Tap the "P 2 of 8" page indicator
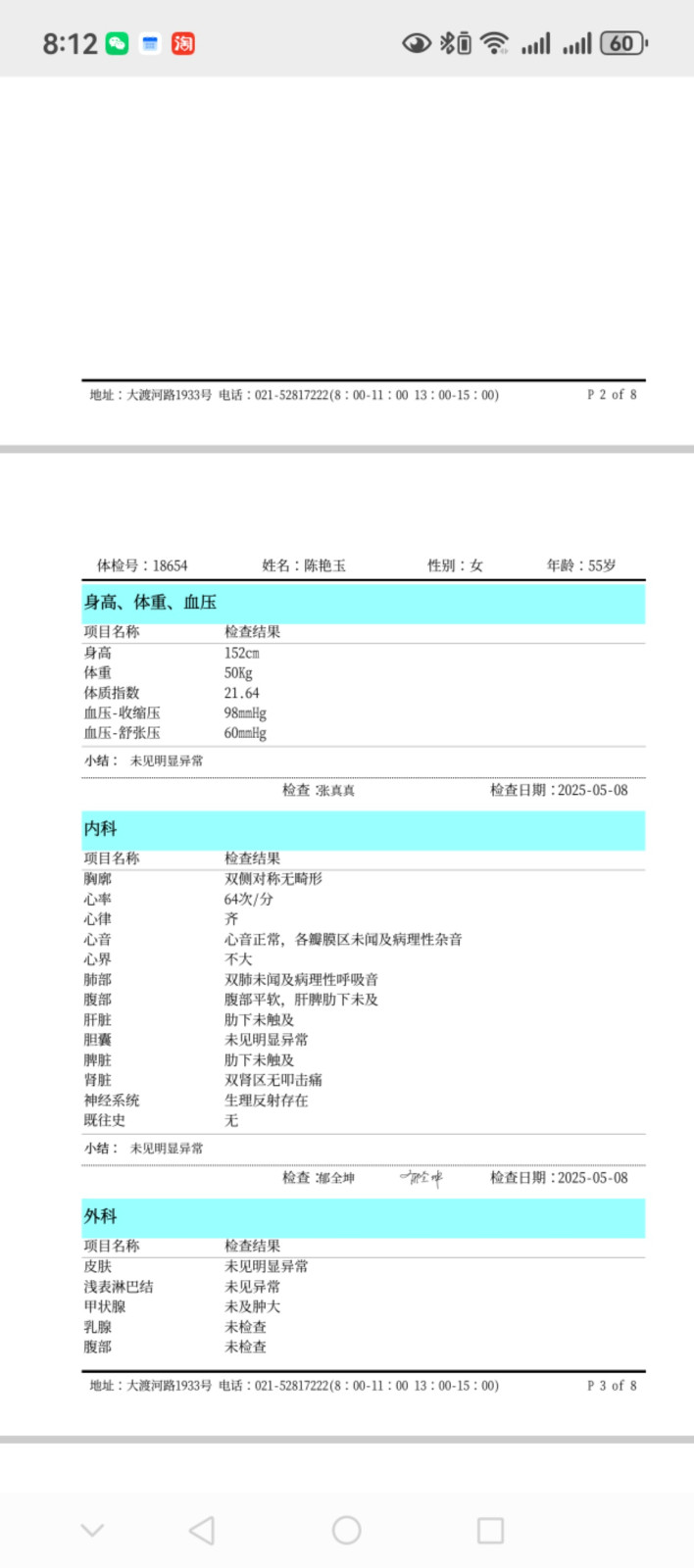This screenshot has height=1568, width=694. (x=612, y=394)
